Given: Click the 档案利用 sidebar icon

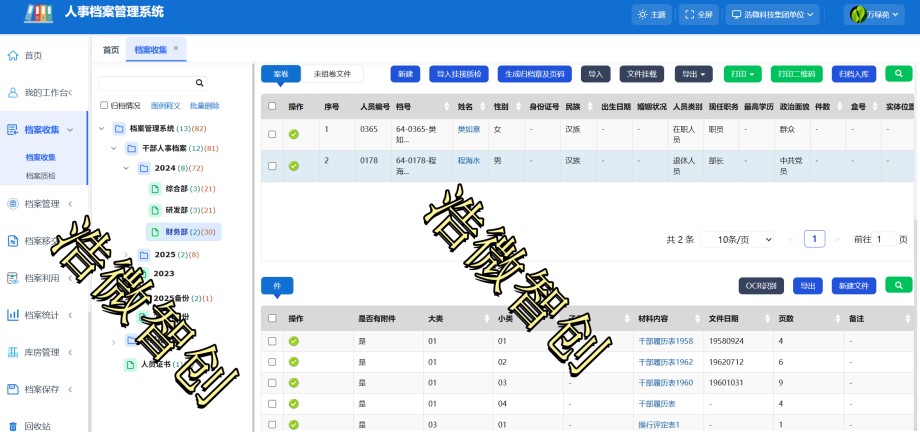Looking at the screenshot, I should coord(13,278).
